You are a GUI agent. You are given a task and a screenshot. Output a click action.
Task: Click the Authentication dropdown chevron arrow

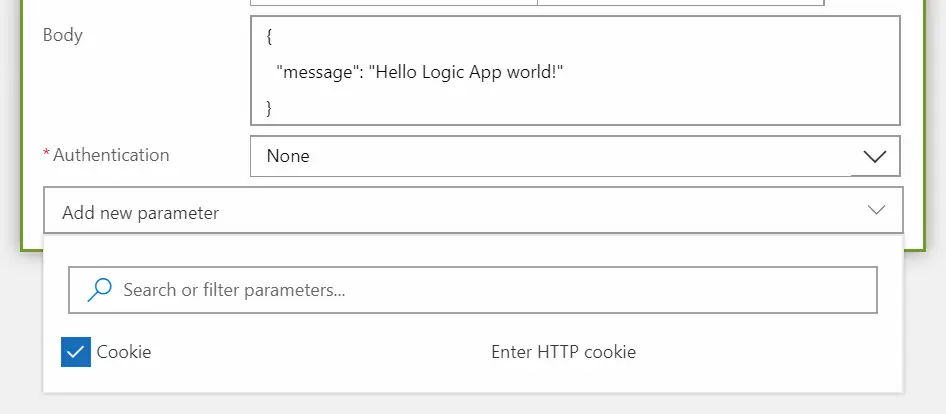(x=875, y=157)
